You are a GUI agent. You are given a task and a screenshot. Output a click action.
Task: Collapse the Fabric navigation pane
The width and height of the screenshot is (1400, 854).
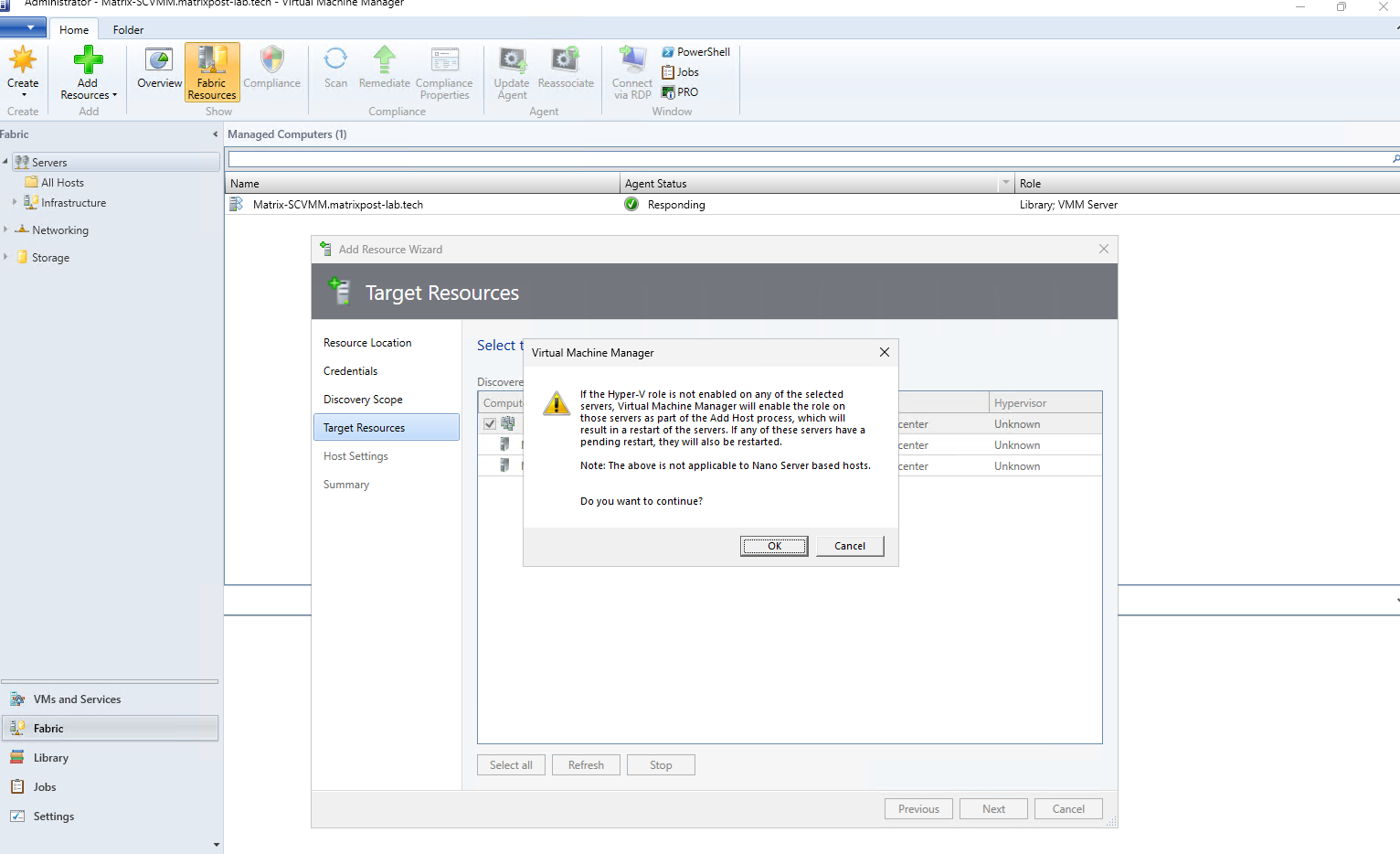point(216,134)
